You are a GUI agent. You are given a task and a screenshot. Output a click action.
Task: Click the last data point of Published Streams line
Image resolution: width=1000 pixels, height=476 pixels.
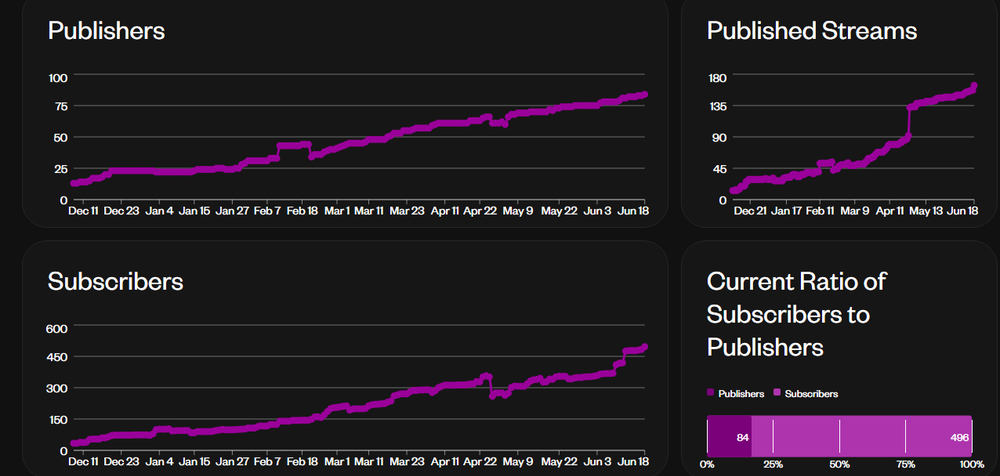point(974,86)
